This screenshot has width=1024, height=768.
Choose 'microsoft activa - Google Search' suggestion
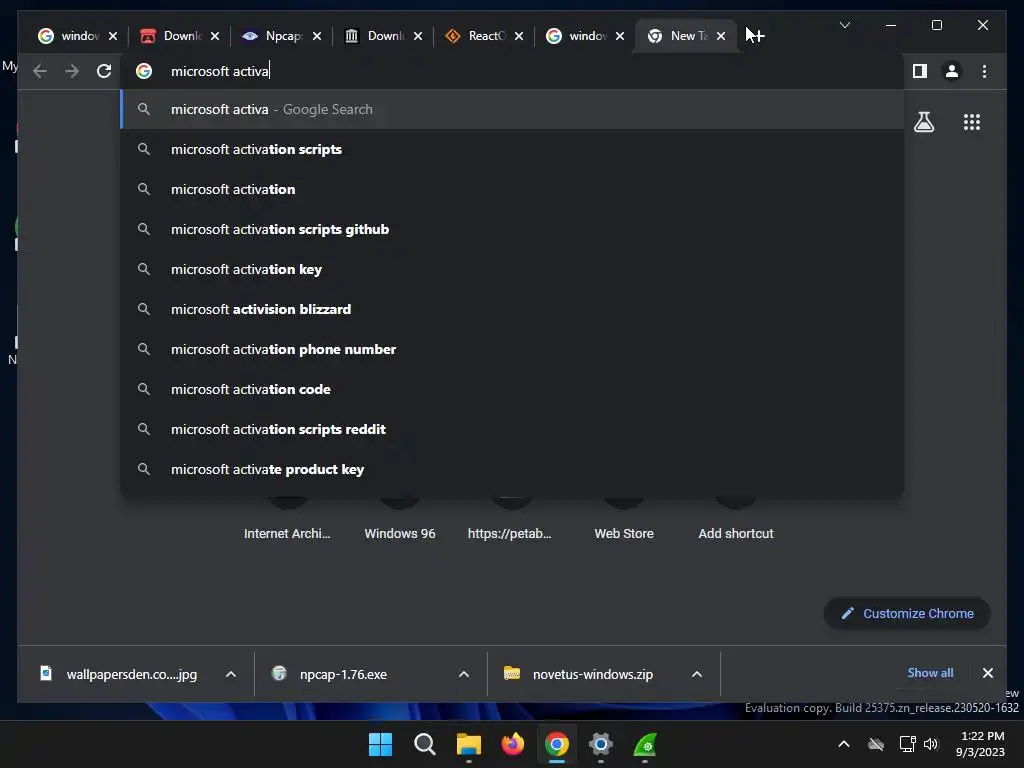coord(513,109)
